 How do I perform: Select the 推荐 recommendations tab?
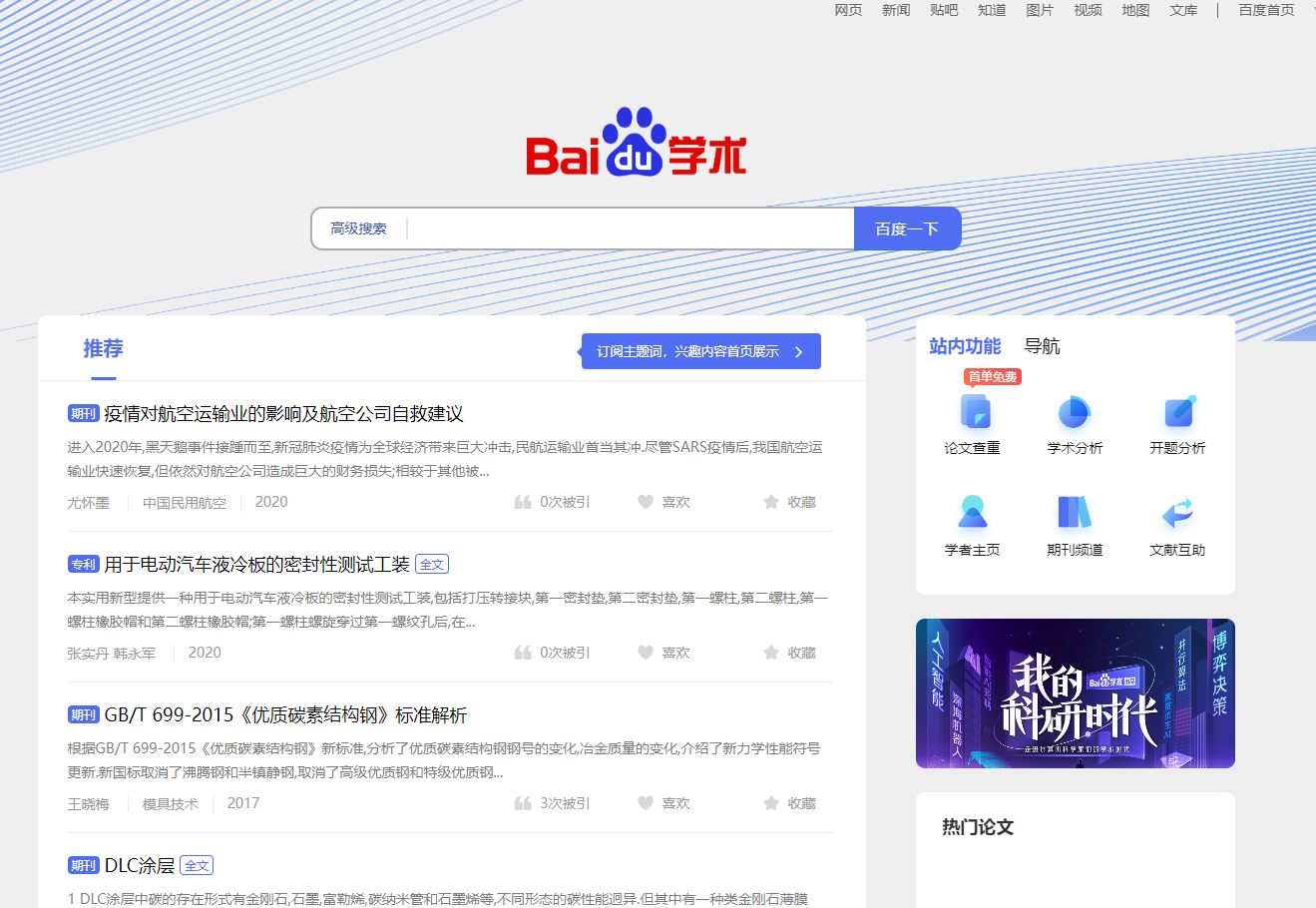104,348
